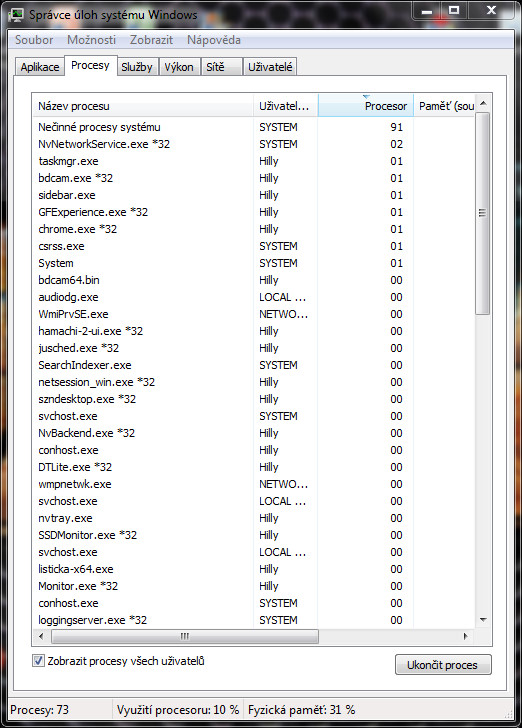This screenshot has height=728, width=522.
Task: Open the Zobrazit menu
Action: 151,40
